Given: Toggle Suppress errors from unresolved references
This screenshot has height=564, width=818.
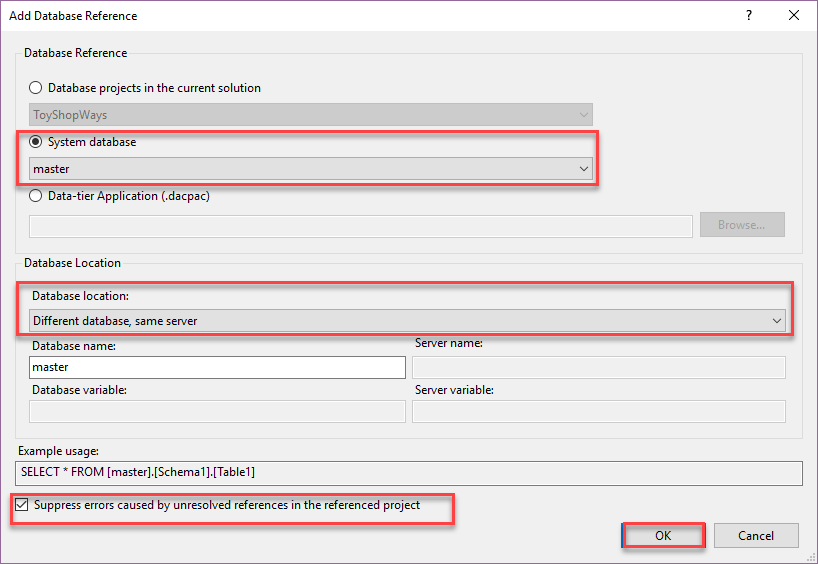Looking at the screenshot, I should tap(22, 506).
